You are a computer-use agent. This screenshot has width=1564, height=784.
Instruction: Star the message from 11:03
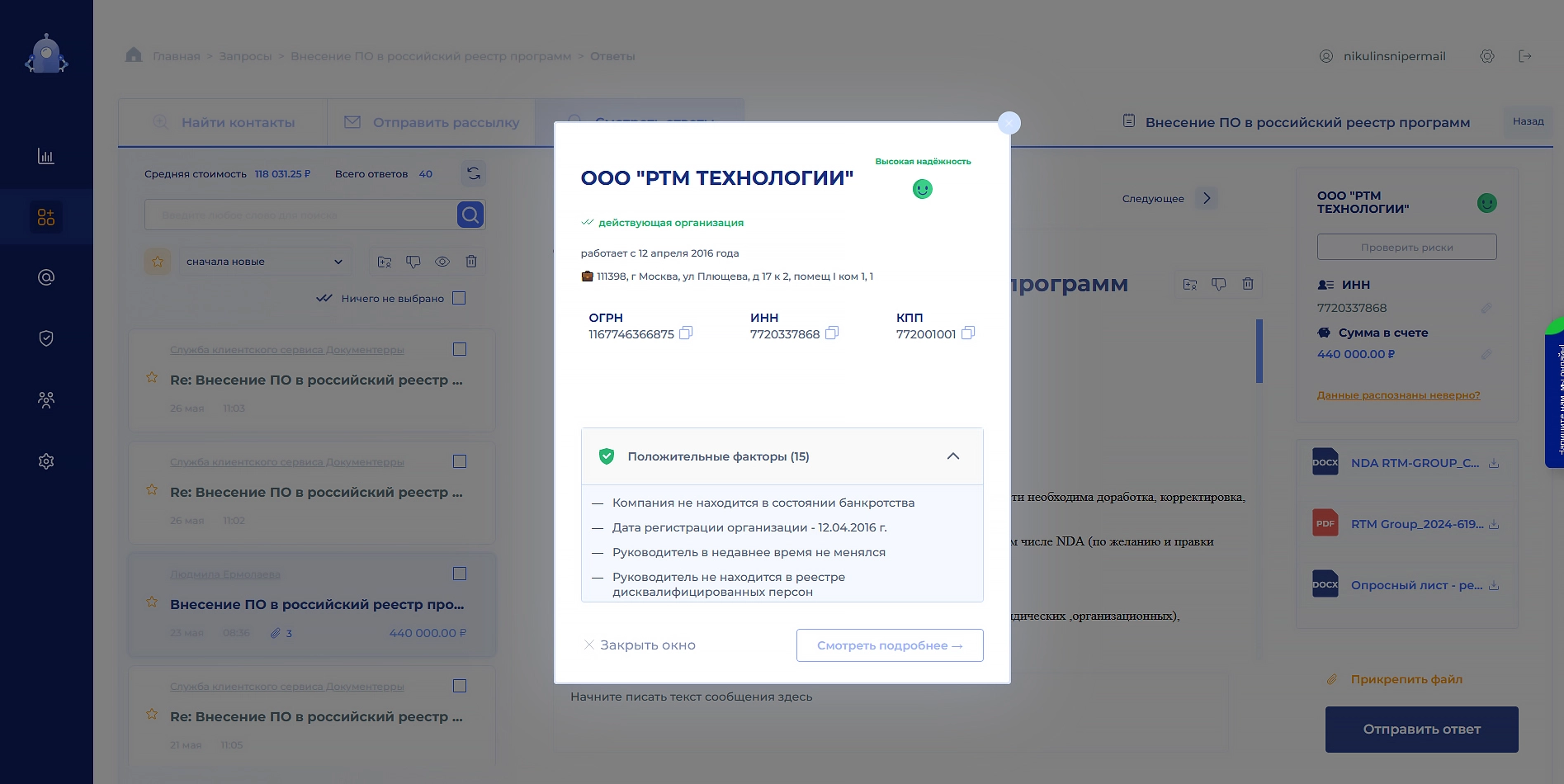click(x=152, y=377)
